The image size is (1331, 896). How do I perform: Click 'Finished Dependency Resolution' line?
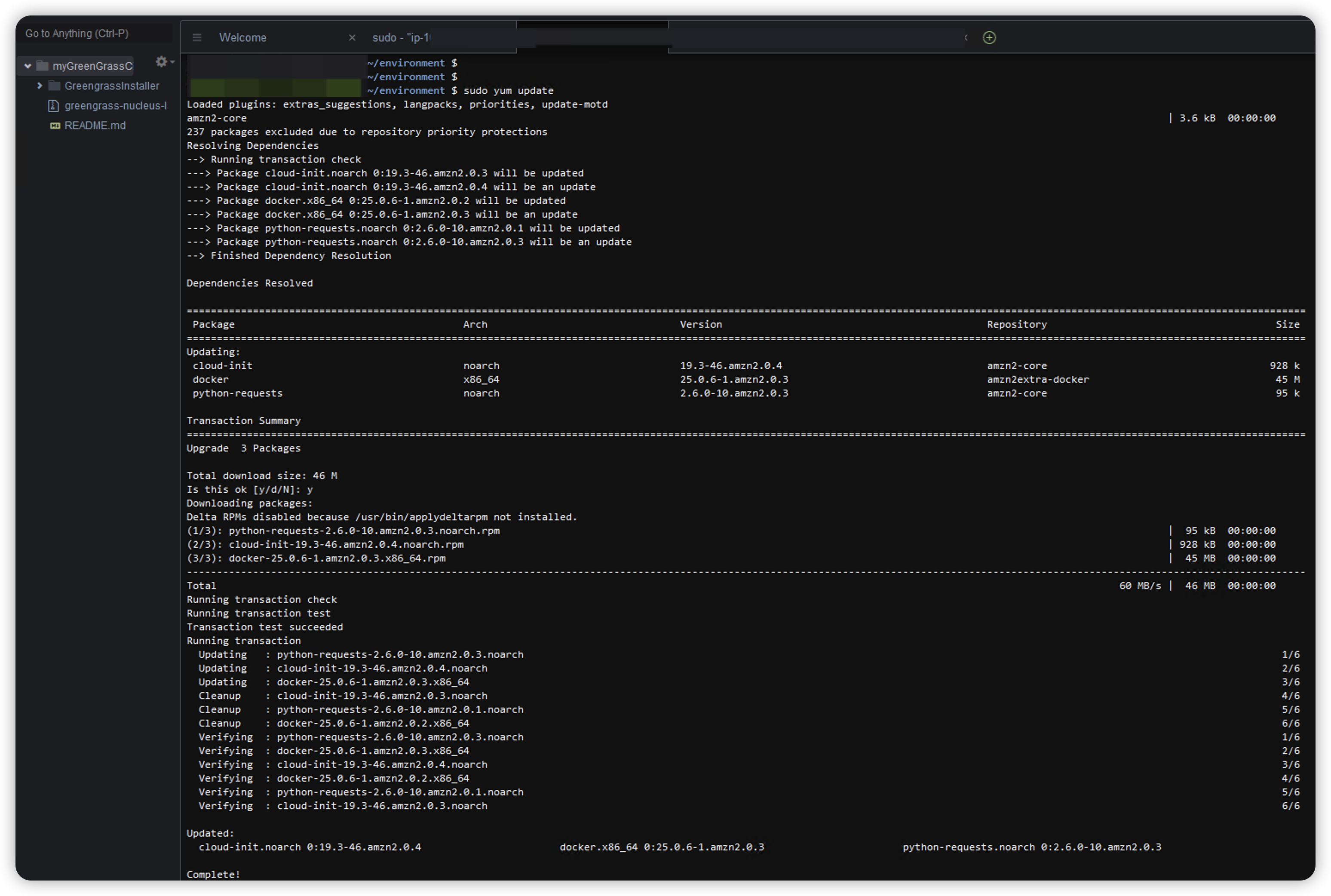pyautogui.click(x=301, y=255)
